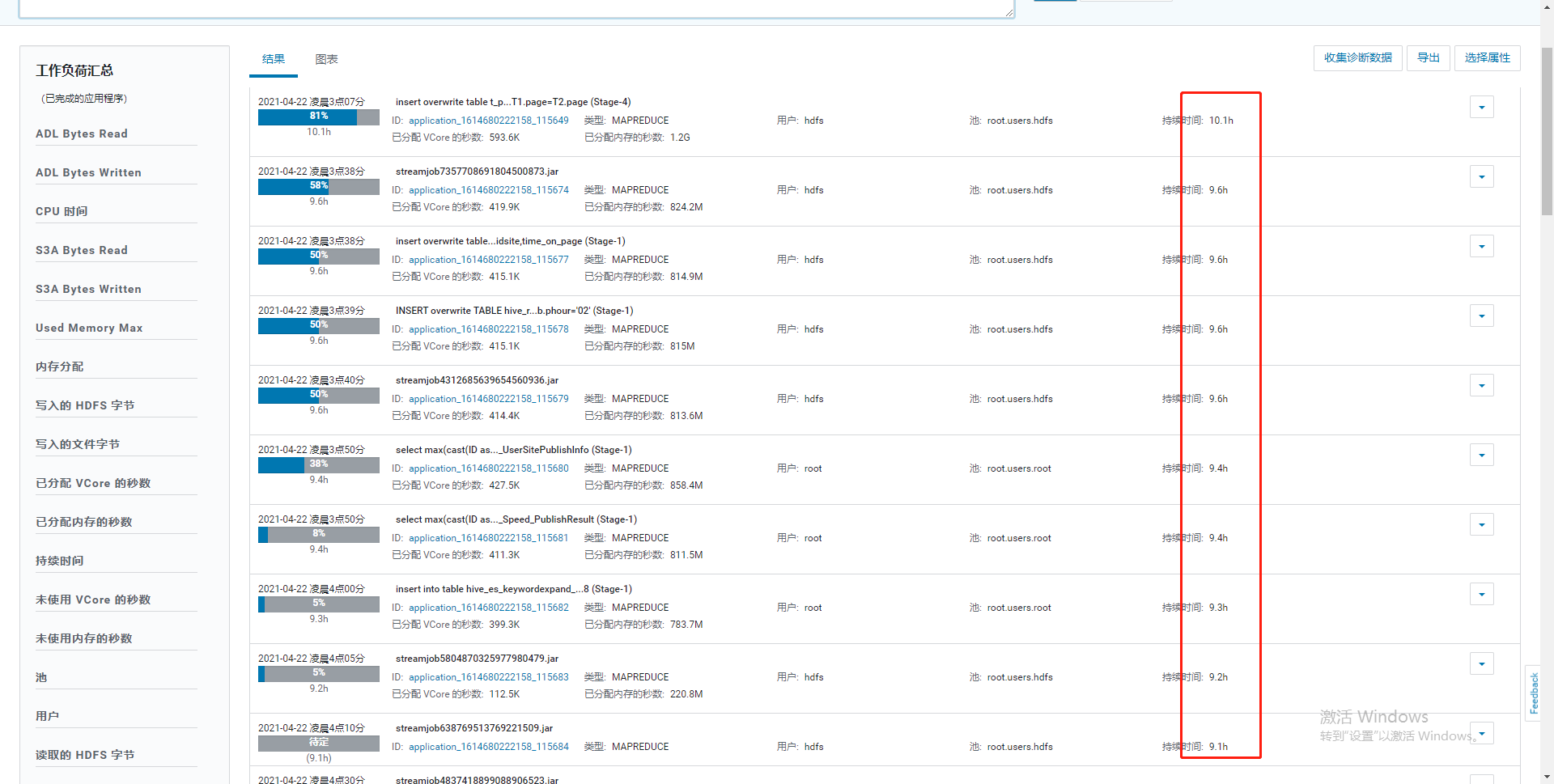The width and height of the screenshot is (1554, 784).
Task: Click job title insert overwrite table t_p...(Stage-4)
Action: click(x=513, y=102)
